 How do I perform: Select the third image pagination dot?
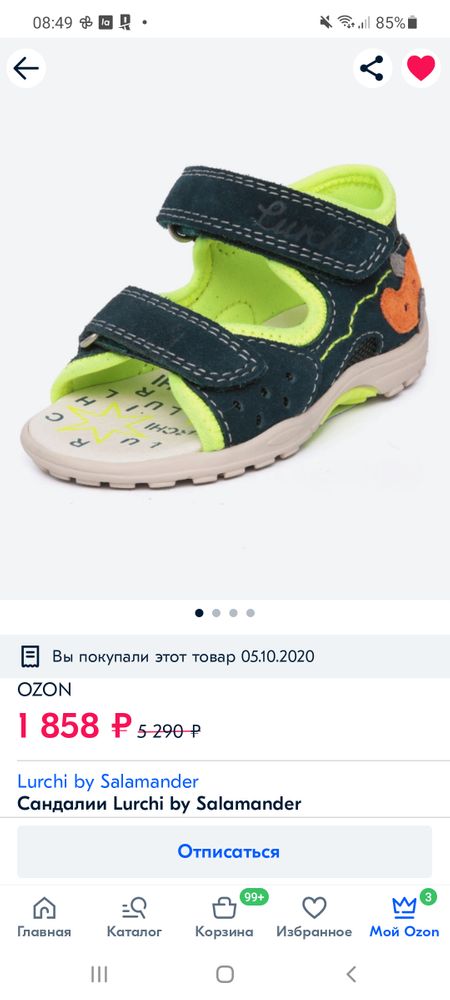[233, 613]
